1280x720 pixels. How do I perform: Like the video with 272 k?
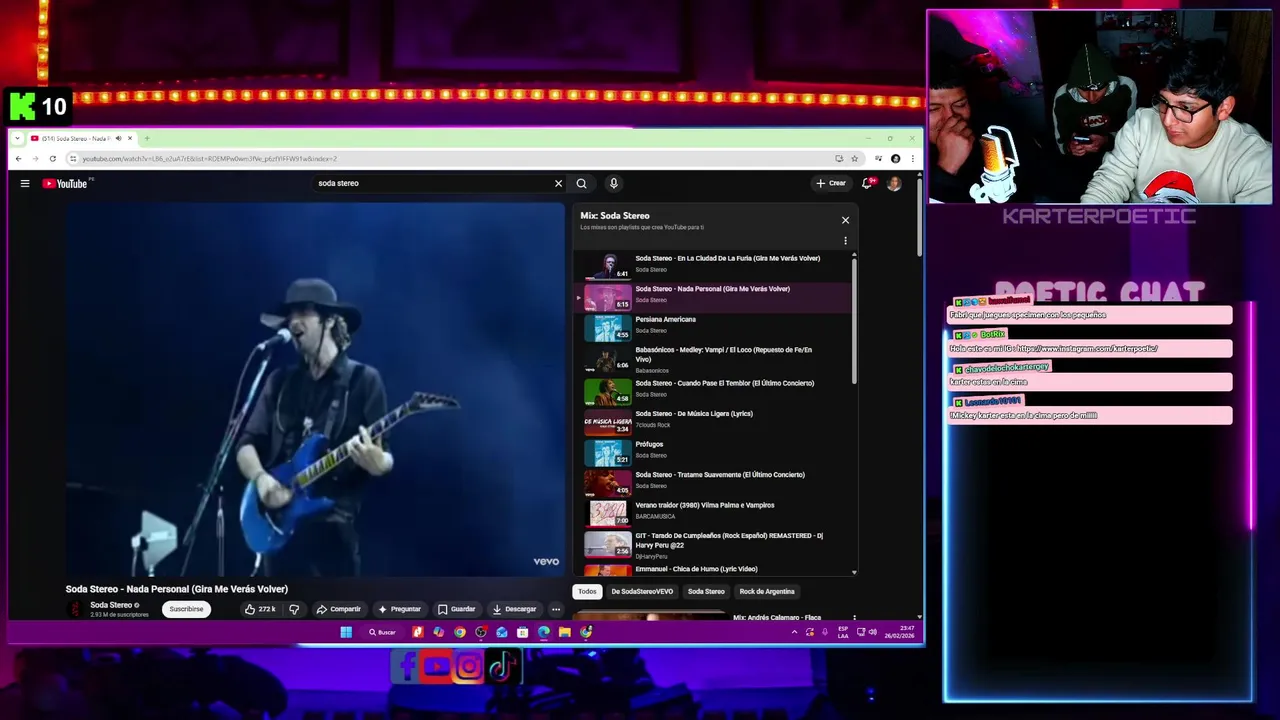pyautogui.click(x=260, y=609)
